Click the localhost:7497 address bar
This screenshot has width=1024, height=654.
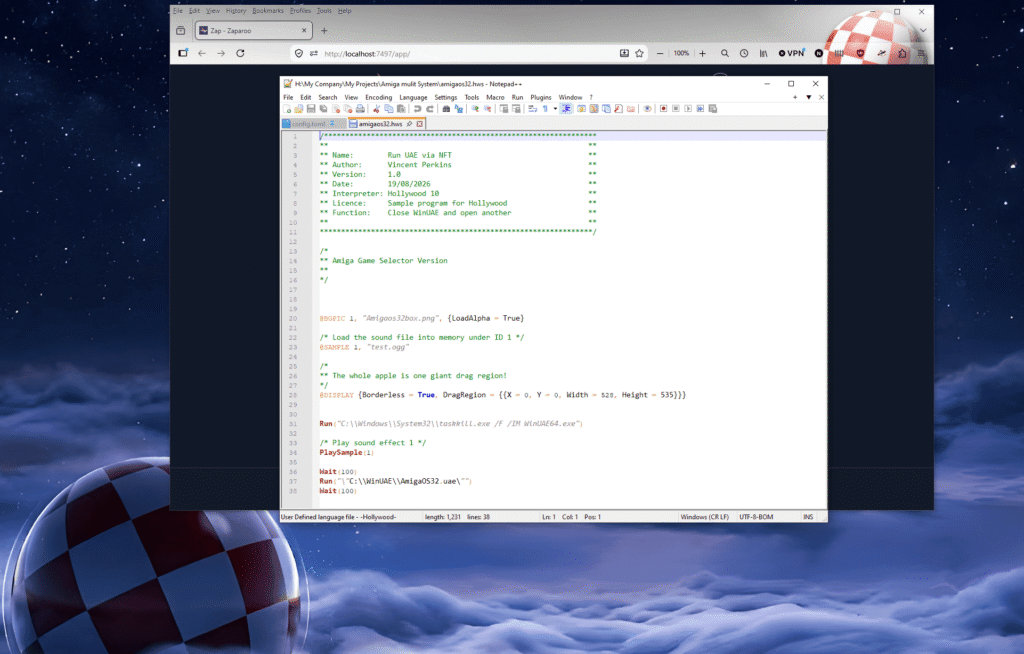467,54
